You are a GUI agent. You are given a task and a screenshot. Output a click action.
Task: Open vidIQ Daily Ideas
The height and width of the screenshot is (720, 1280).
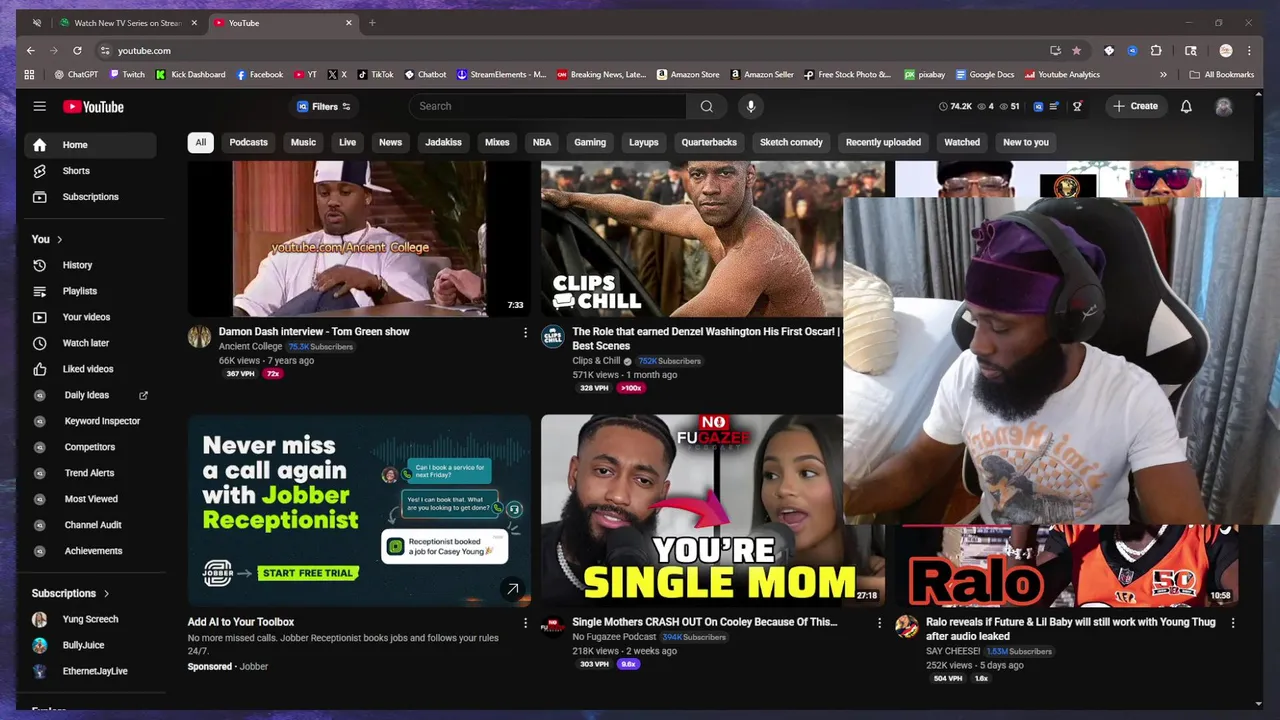pos(90,395)
